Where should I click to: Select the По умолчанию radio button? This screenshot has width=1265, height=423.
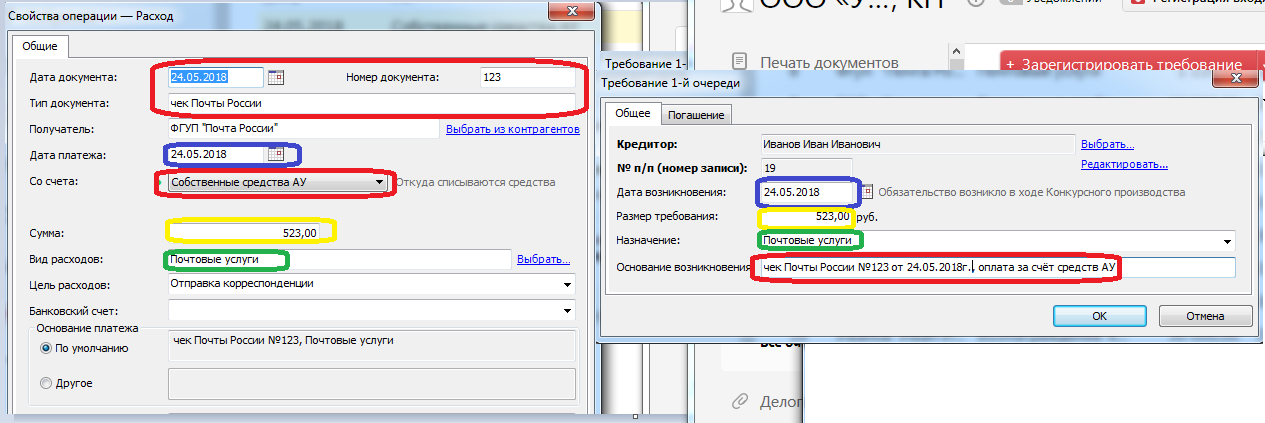coord(46,348)
